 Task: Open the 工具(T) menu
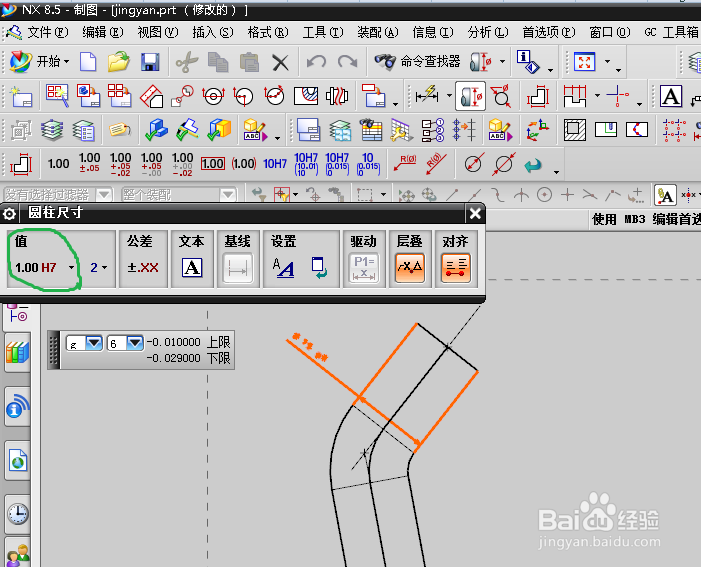click(323, 32)
